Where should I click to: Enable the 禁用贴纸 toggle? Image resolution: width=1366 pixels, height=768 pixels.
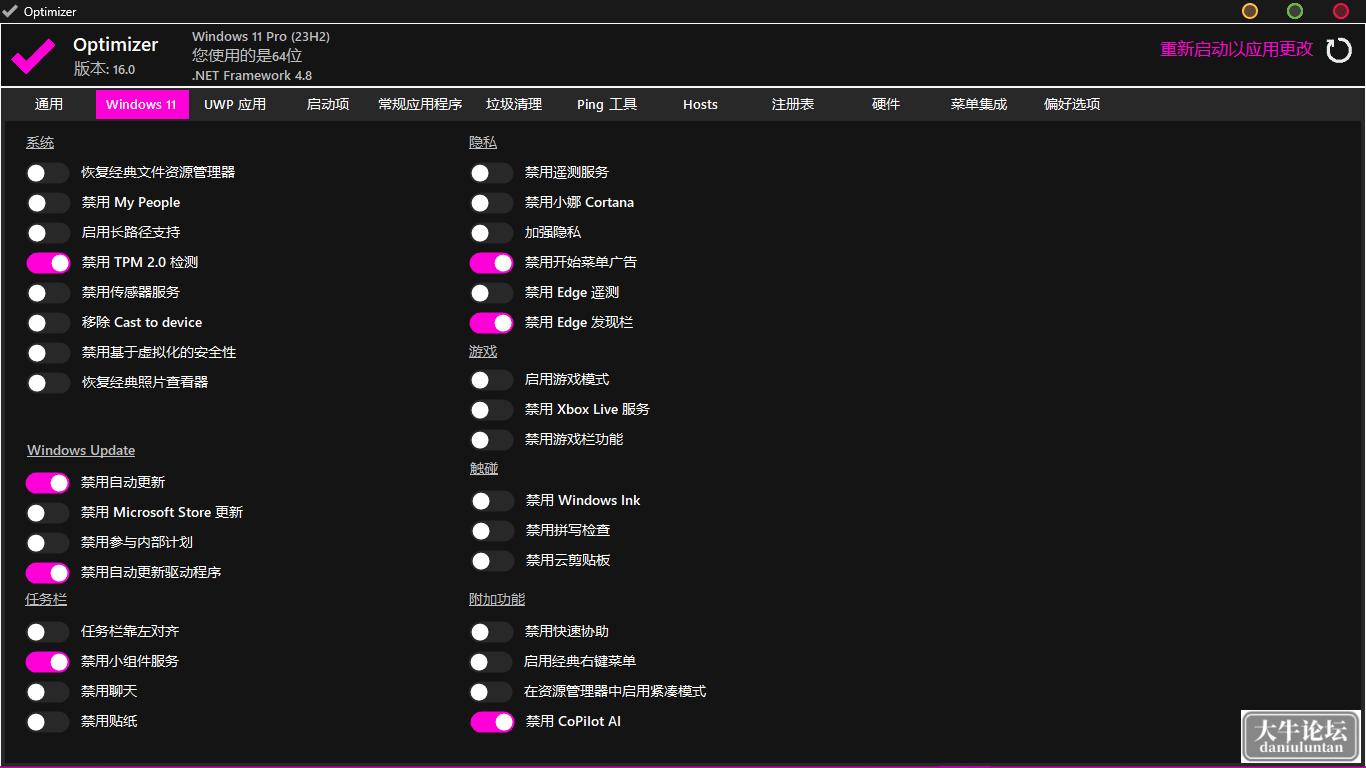(48, 722)
